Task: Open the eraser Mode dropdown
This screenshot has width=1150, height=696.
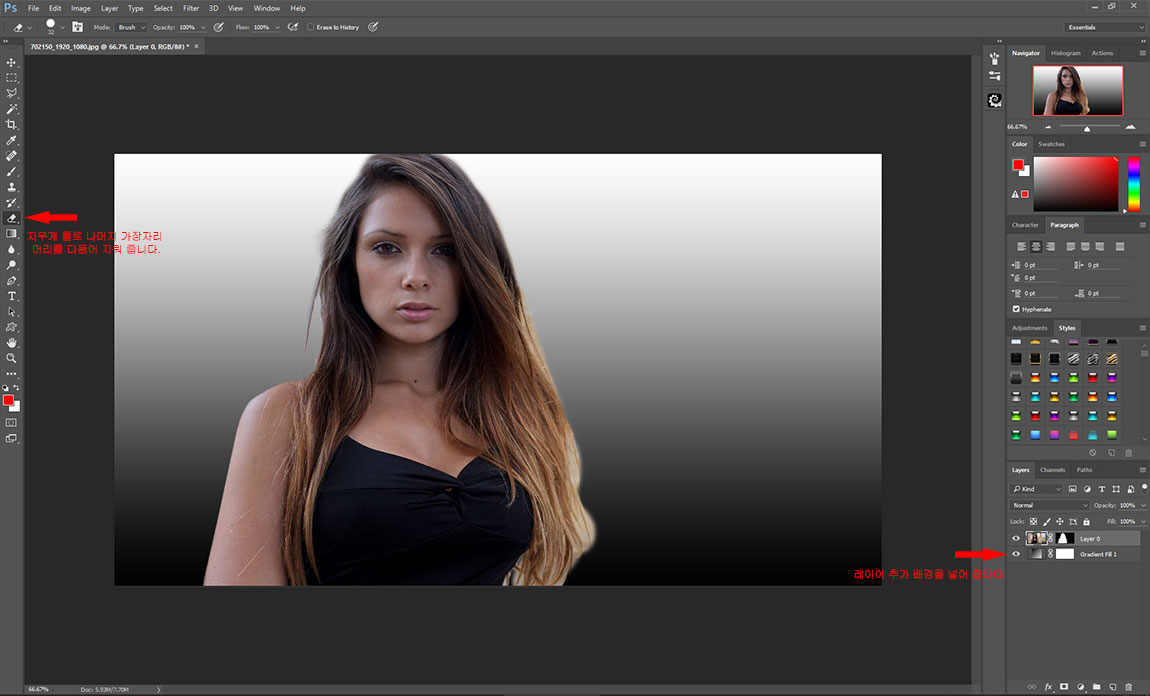Action: coord(132,27)
